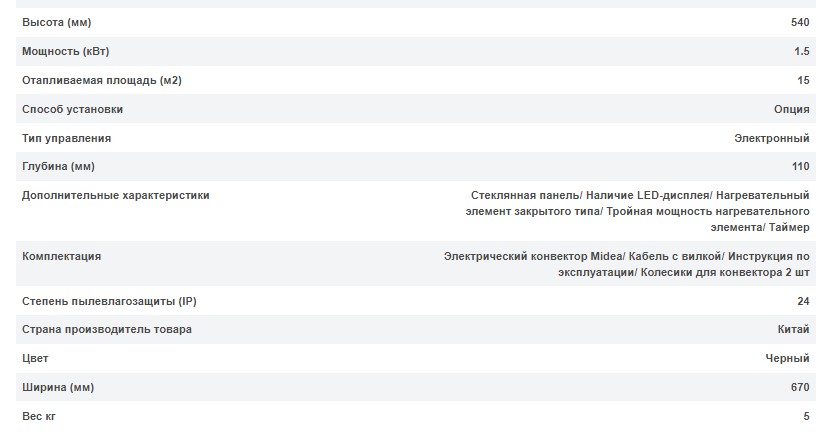Select the "Китай" value

pos(793,330)
